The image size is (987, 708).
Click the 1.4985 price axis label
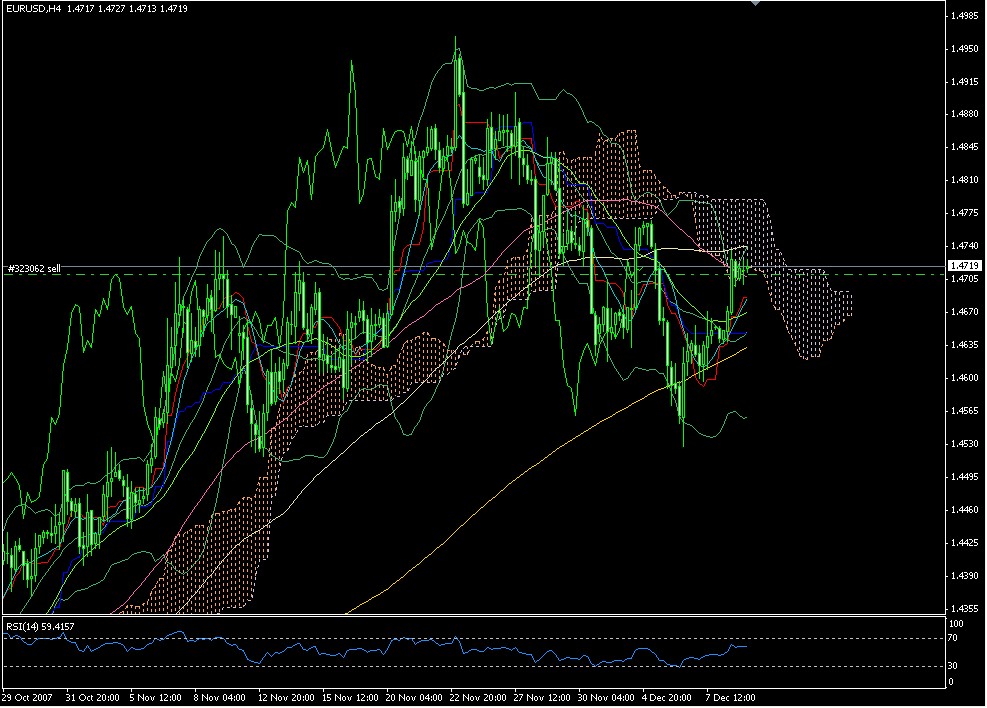(965, 16)
